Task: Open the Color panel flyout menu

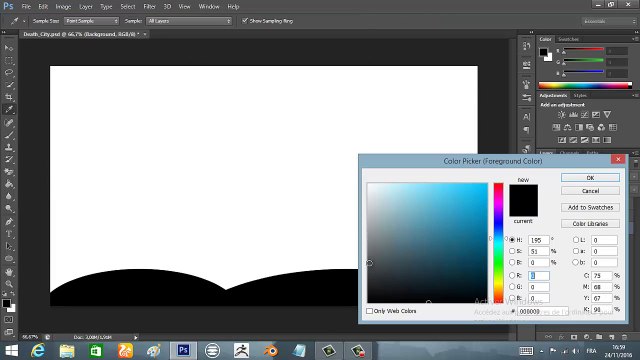Action: [635, 39]
